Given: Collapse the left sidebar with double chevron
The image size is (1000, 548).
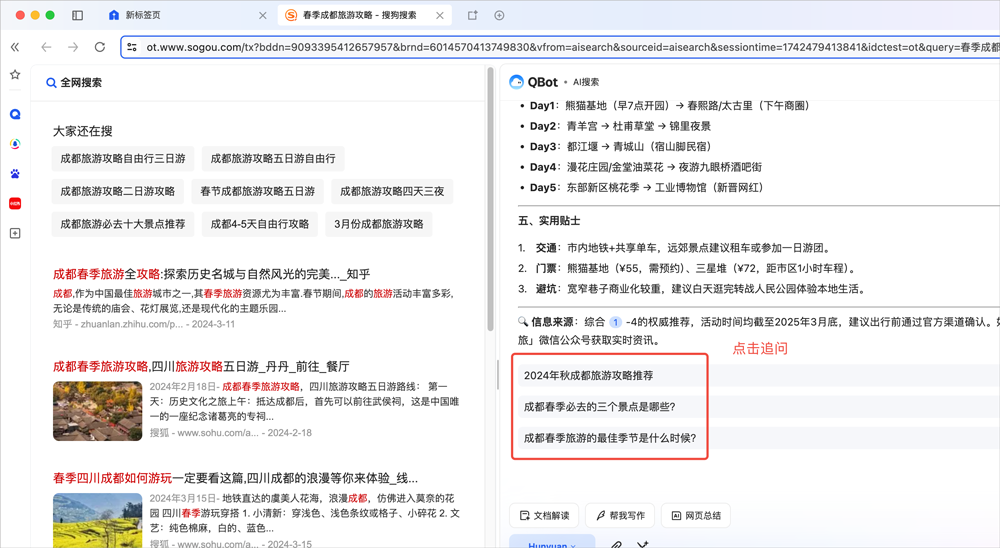Looking at the screenshot, I should coord(15,47).
